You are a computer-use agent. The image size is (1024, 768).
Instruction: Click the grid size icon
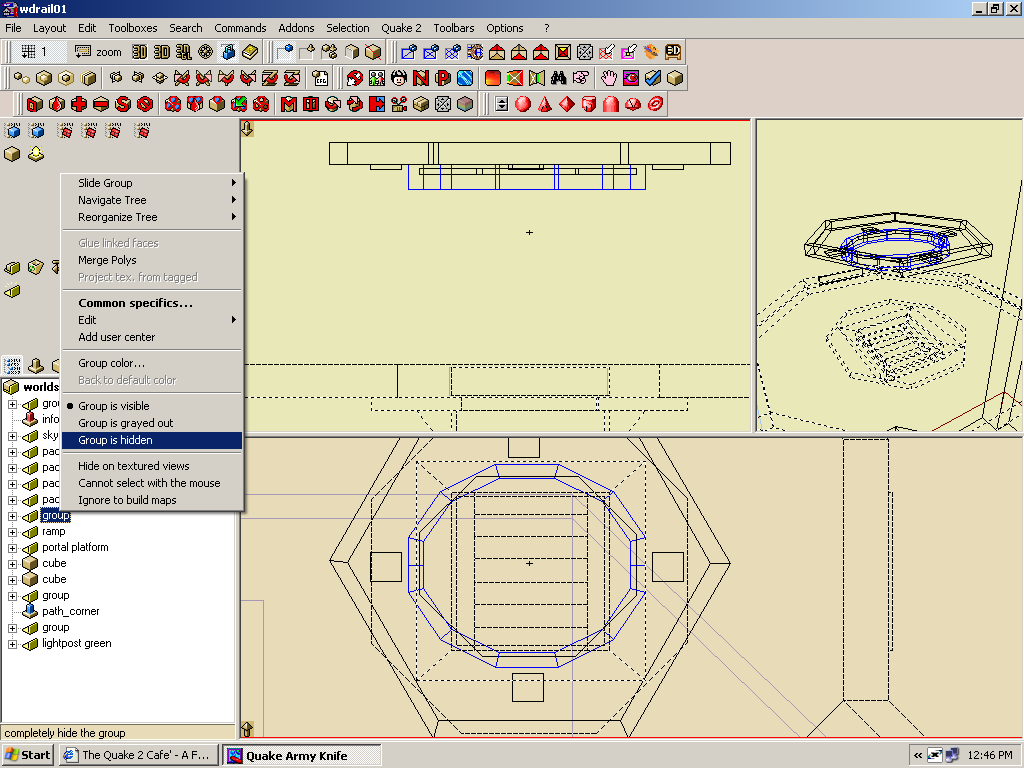29,52
